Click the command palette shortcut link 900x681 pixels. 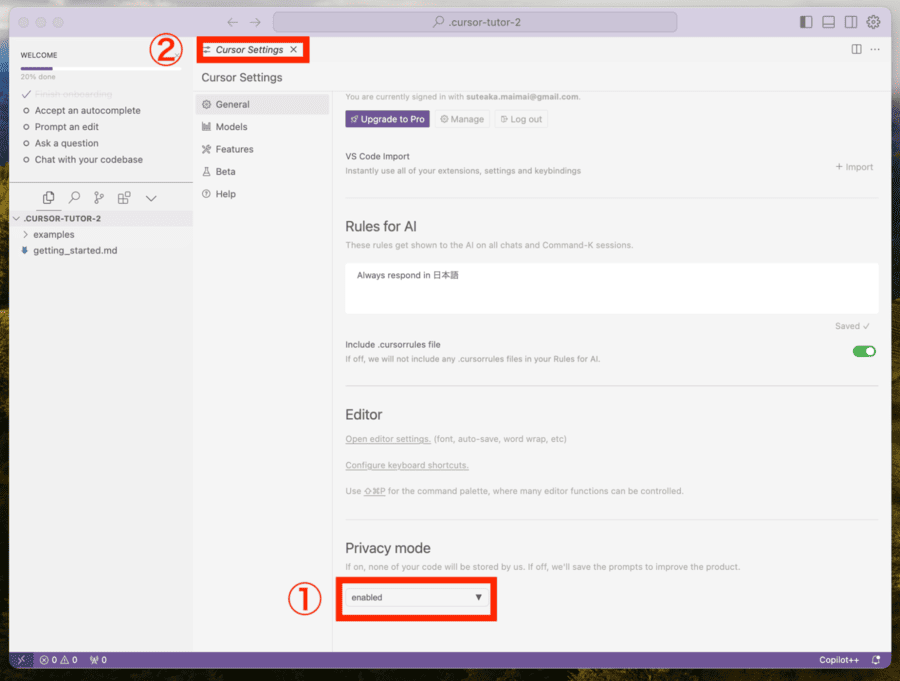[374, 491]
